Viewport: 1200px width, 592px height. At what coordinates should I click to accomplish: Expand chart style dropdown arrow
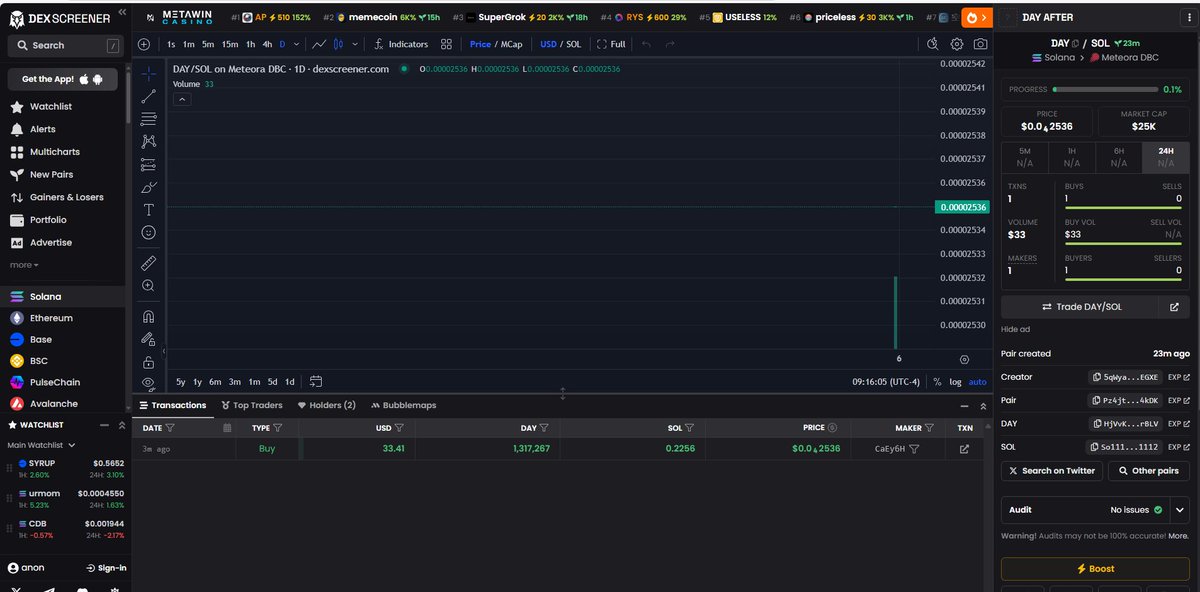[353, 44]
